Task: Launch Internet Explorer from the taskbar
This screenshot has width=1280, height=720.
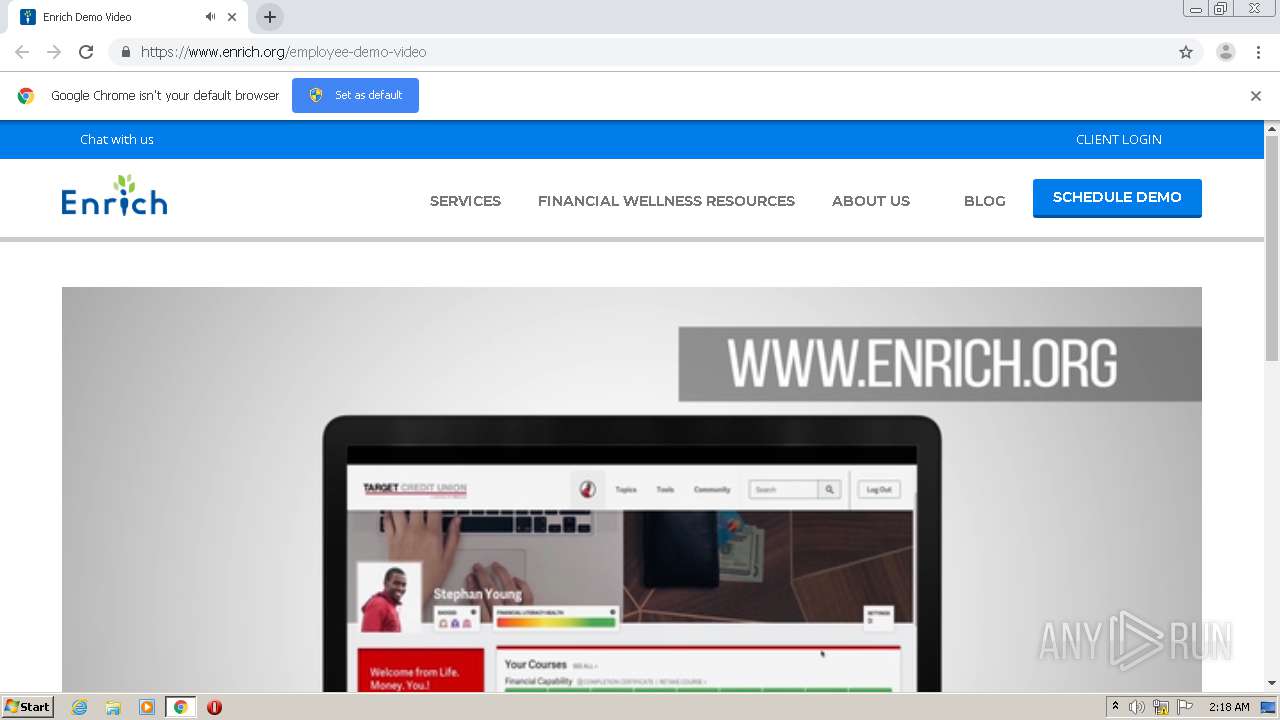Action: (x=79, y=707)
